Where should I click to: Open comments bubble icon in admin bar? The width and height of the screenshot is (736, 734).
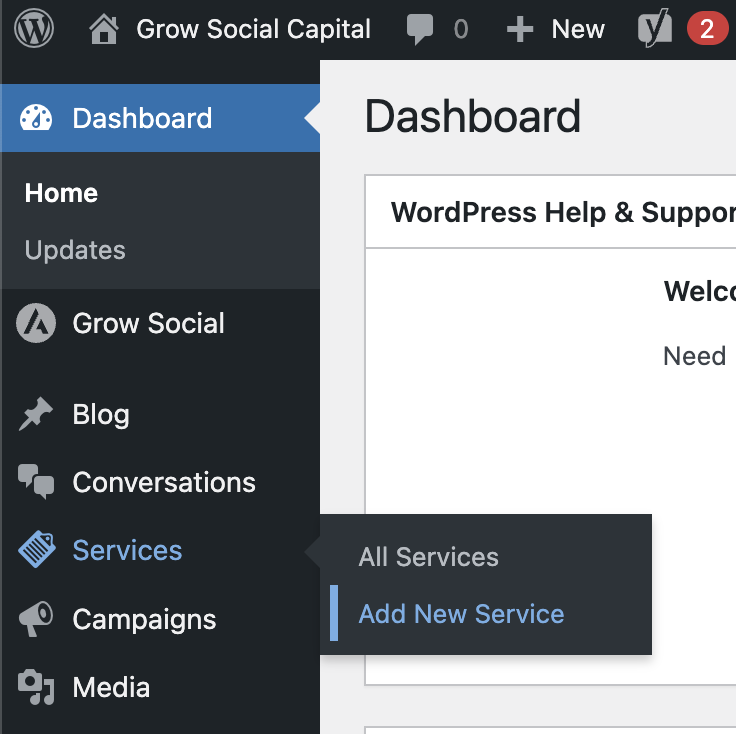(x=419, y=29)
